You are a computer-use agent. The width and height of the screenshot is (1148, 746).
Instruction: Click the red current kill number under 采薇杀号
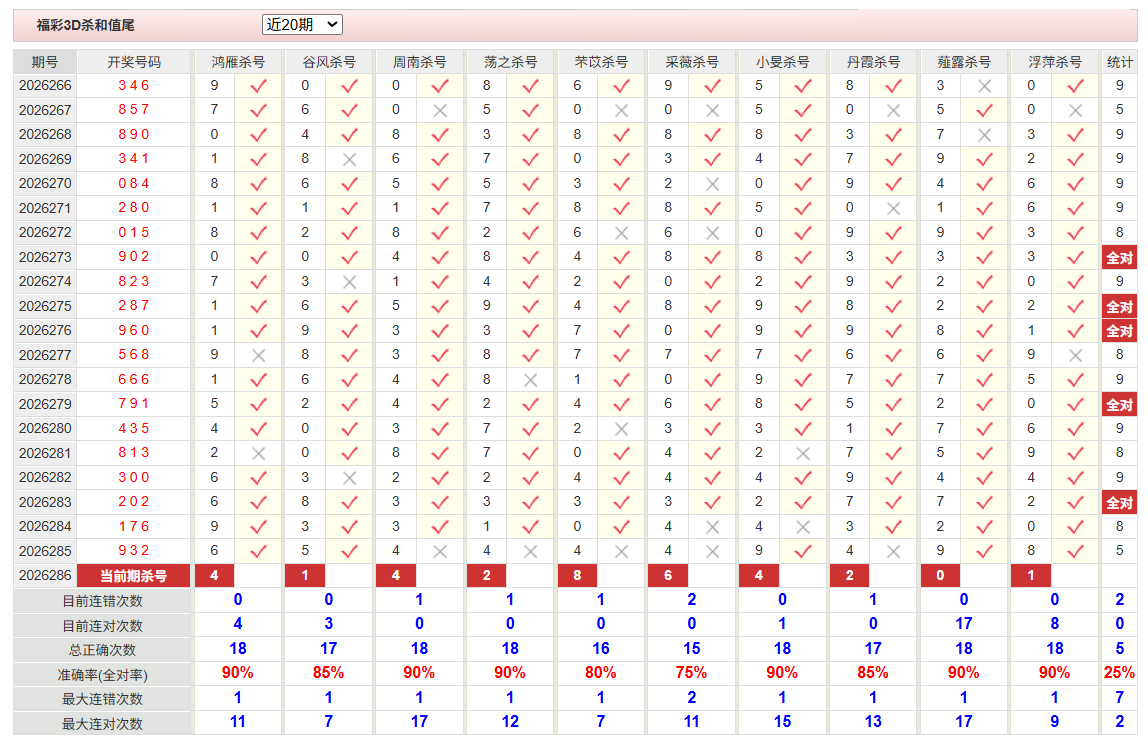668,576
